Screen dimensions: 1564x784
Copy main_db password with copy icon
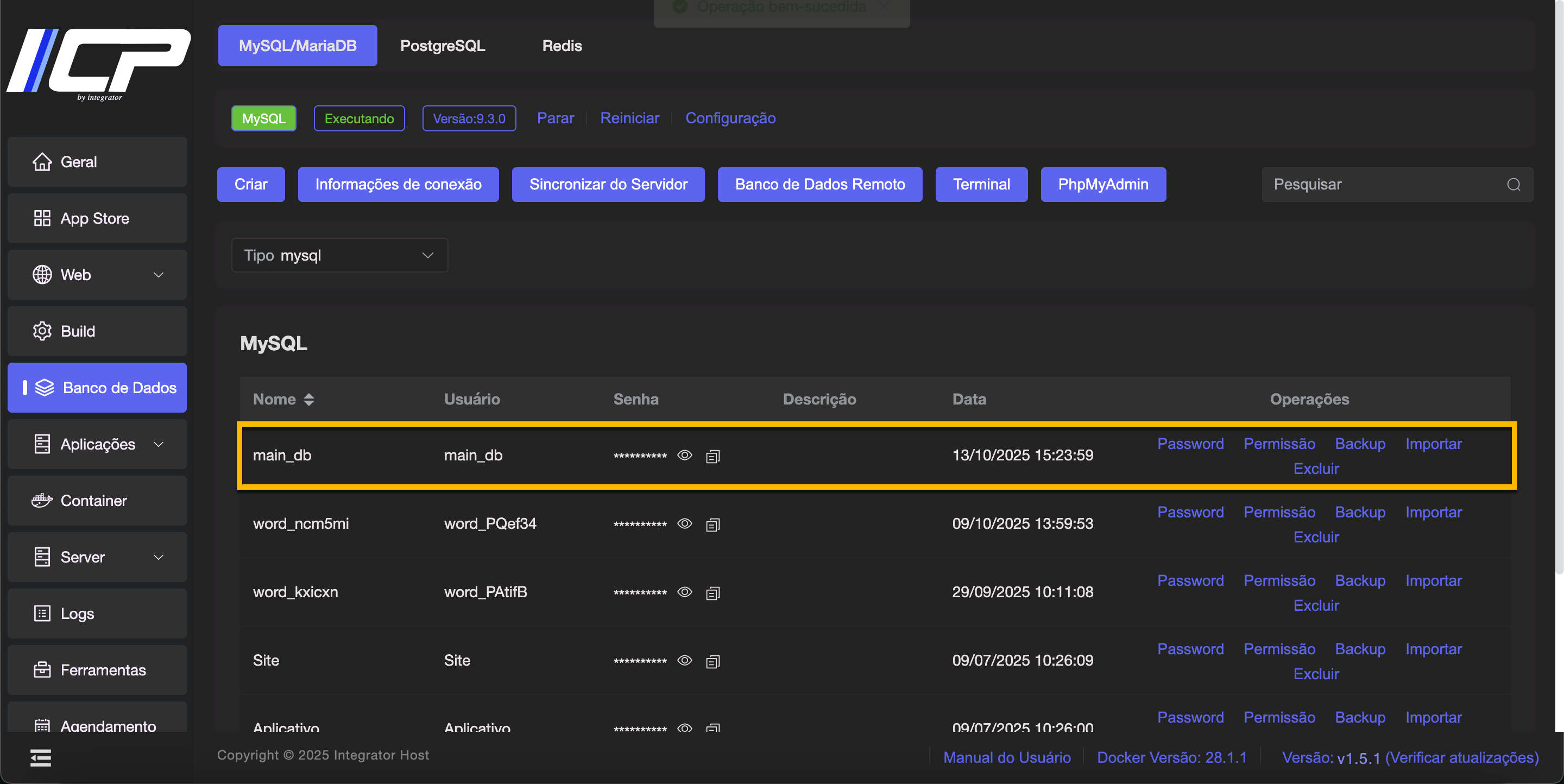[x=713, y=456]
